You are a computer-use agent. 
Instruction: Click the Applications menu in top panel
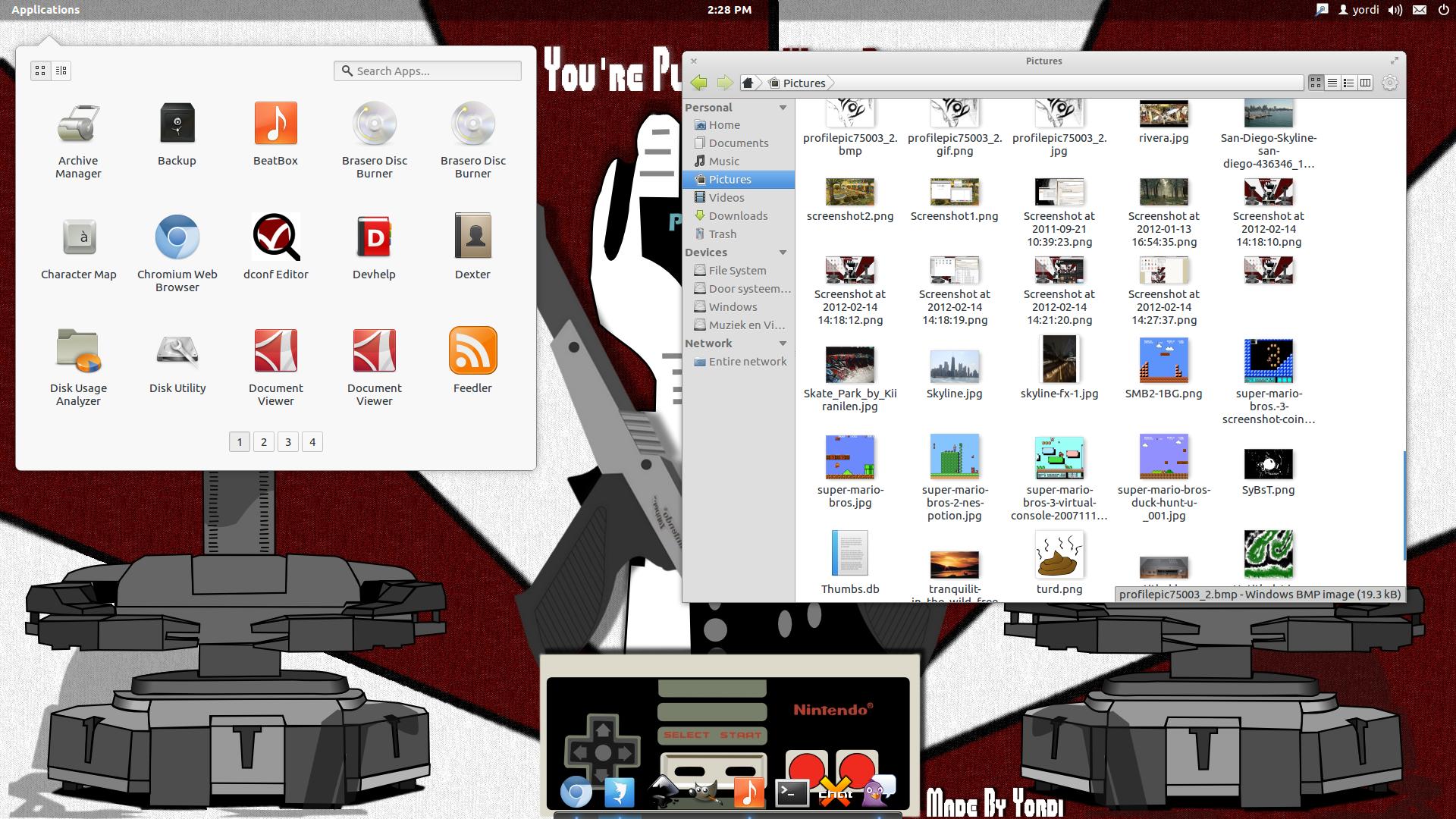(45, 10)
